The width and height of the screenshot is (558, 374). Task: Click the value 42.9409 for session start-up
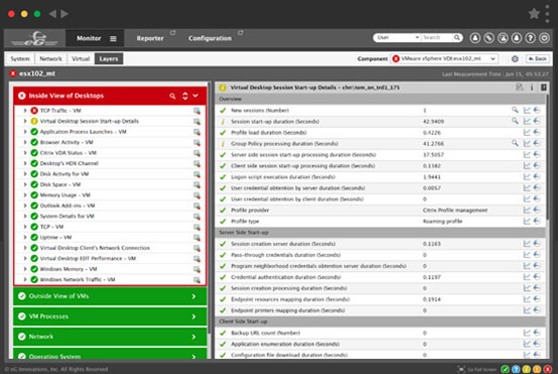433,121
